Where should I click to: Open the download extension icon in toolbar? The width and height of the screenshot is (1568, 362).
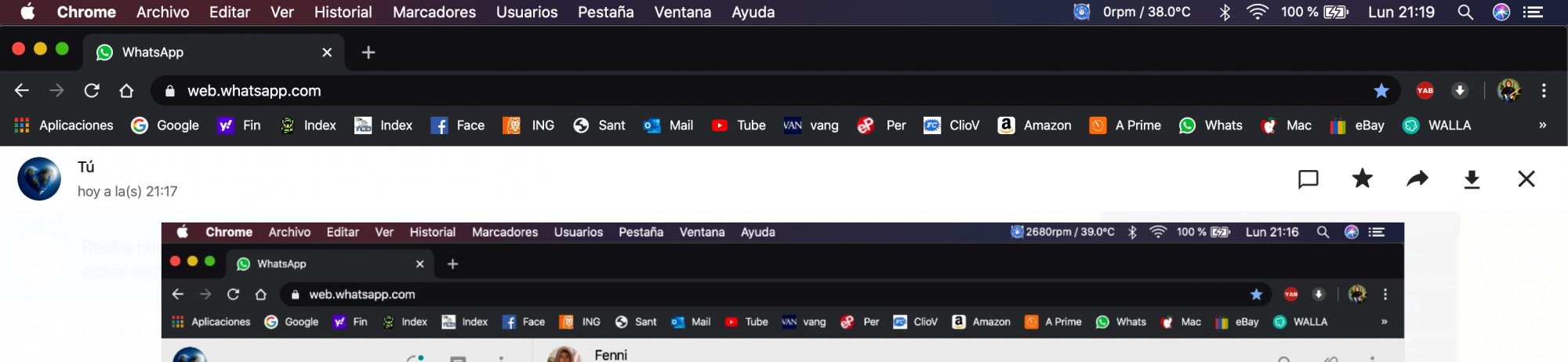coord(1460,90)
